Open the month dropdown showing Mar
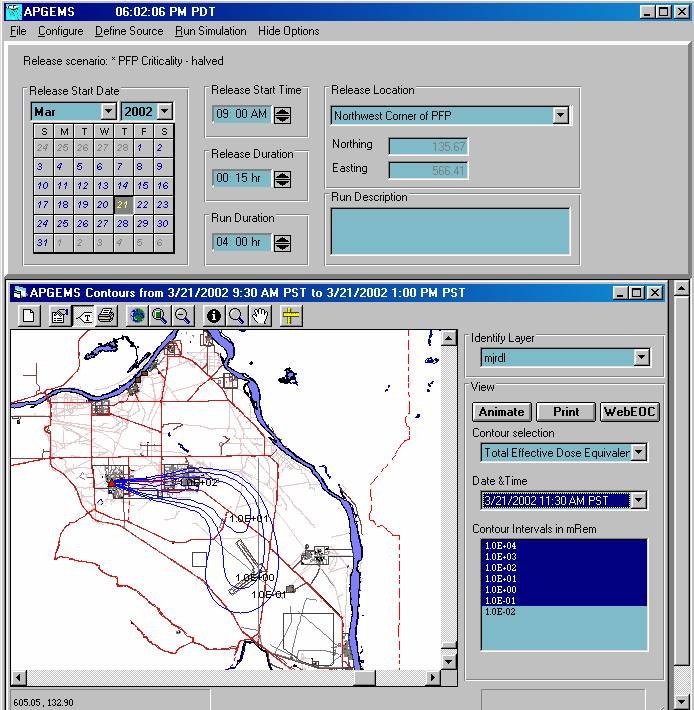694x710 pixels. pos(109,111)
